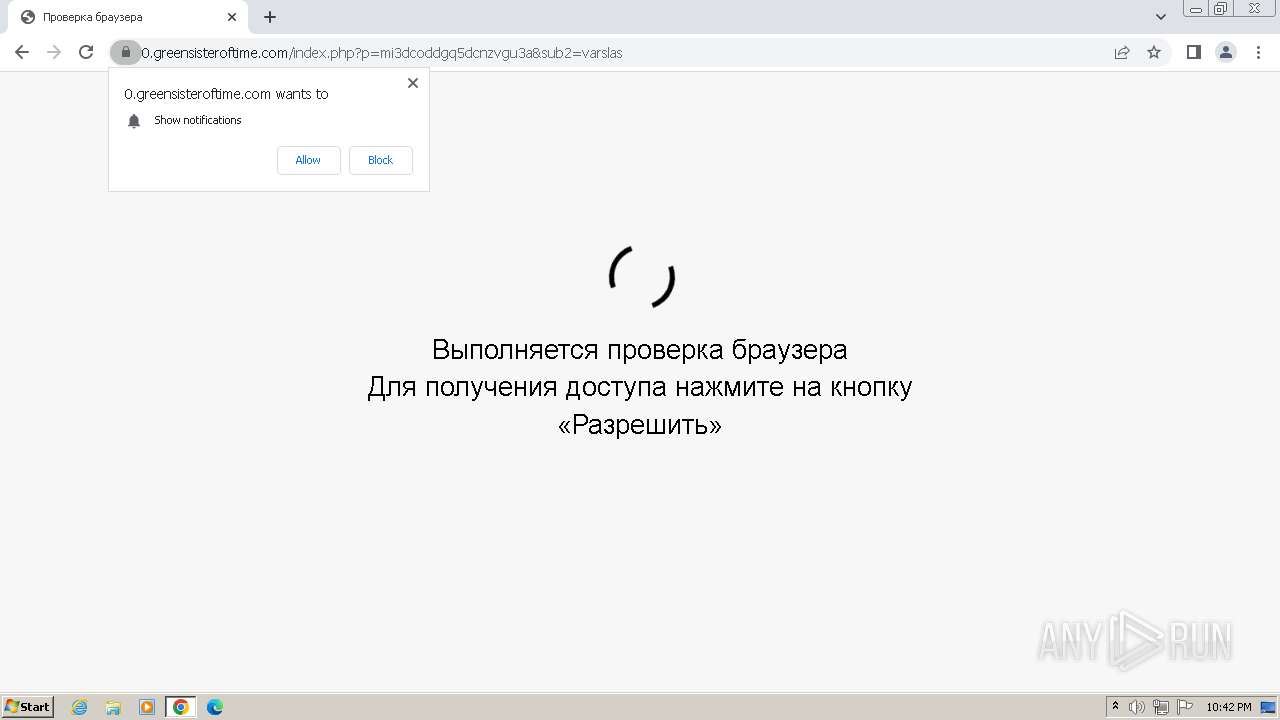Open the network tray icon
The height and width of the screenshot is (720, 1280).
click(x=1161, y=707)
